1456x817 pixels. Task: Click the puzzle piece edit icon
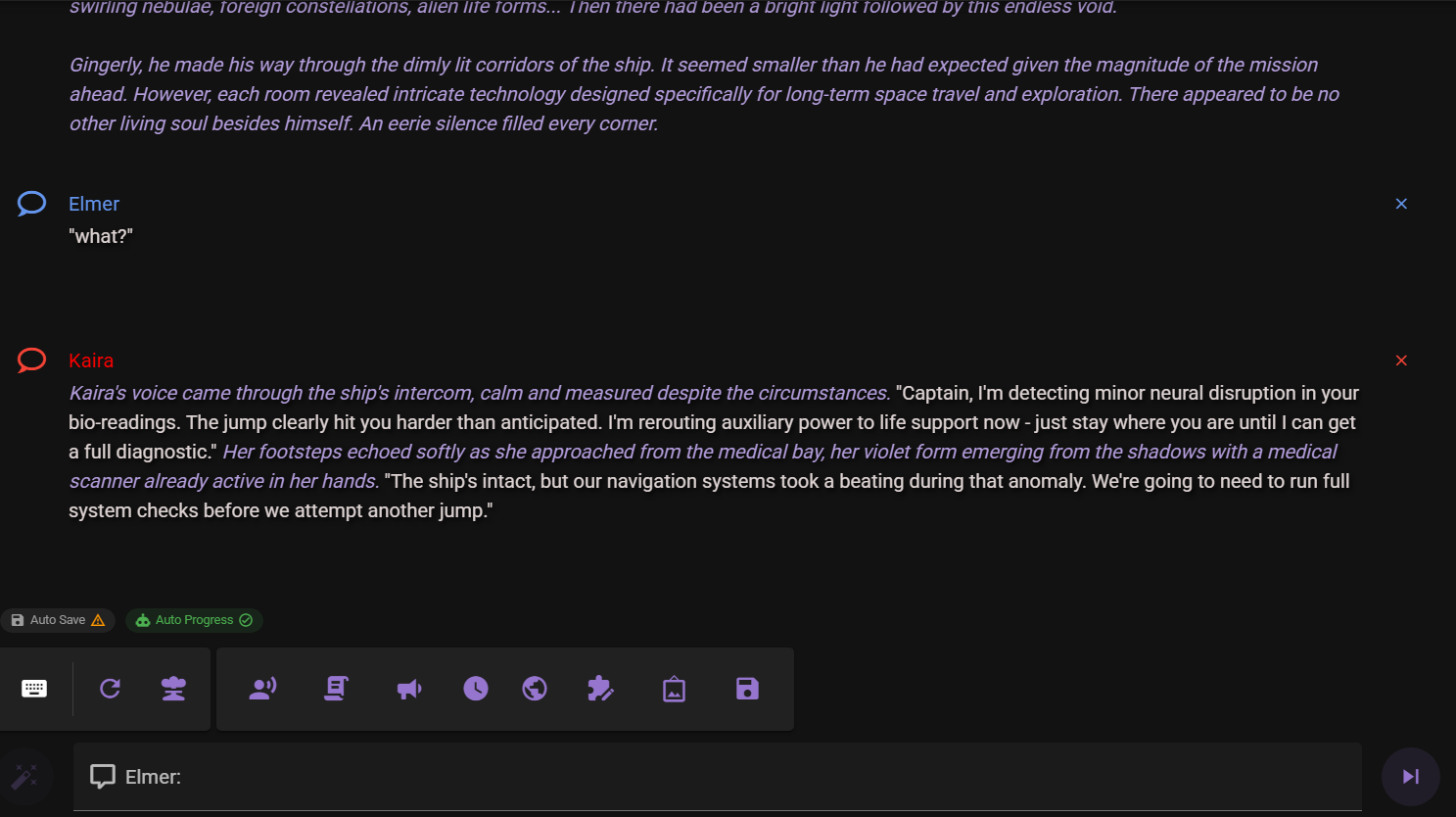(x=600, y=689)
